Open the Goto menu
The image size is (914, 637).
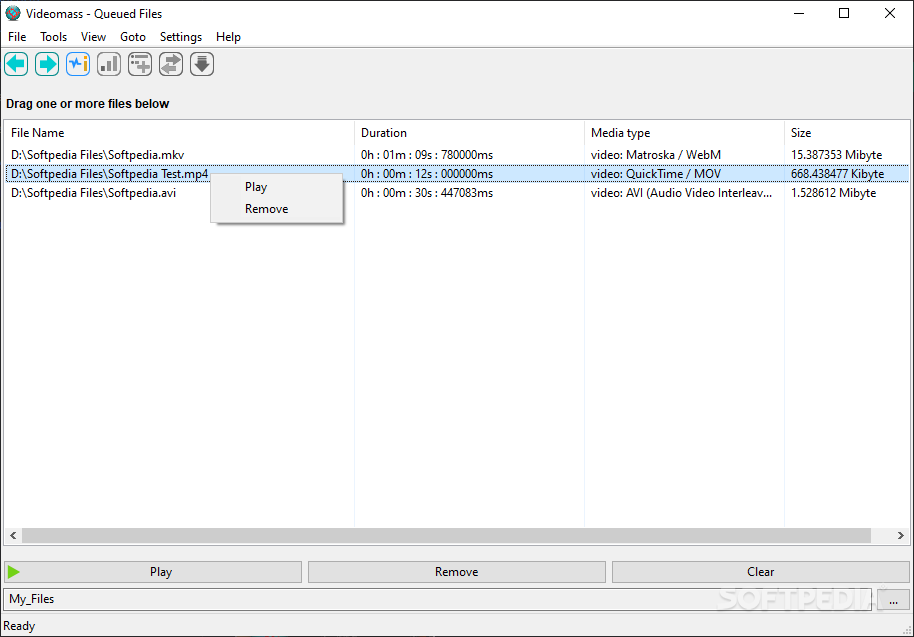coord(133,37)
